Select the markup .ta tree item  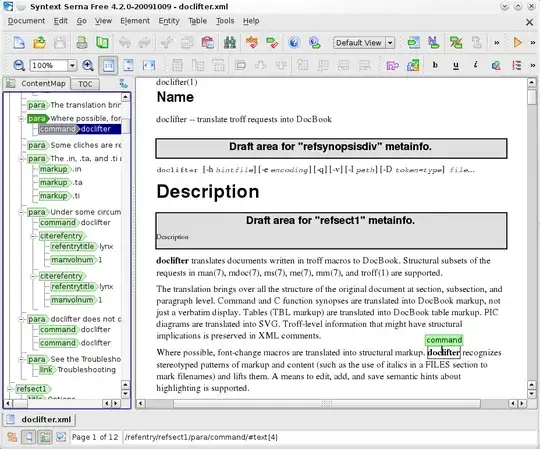61,182
